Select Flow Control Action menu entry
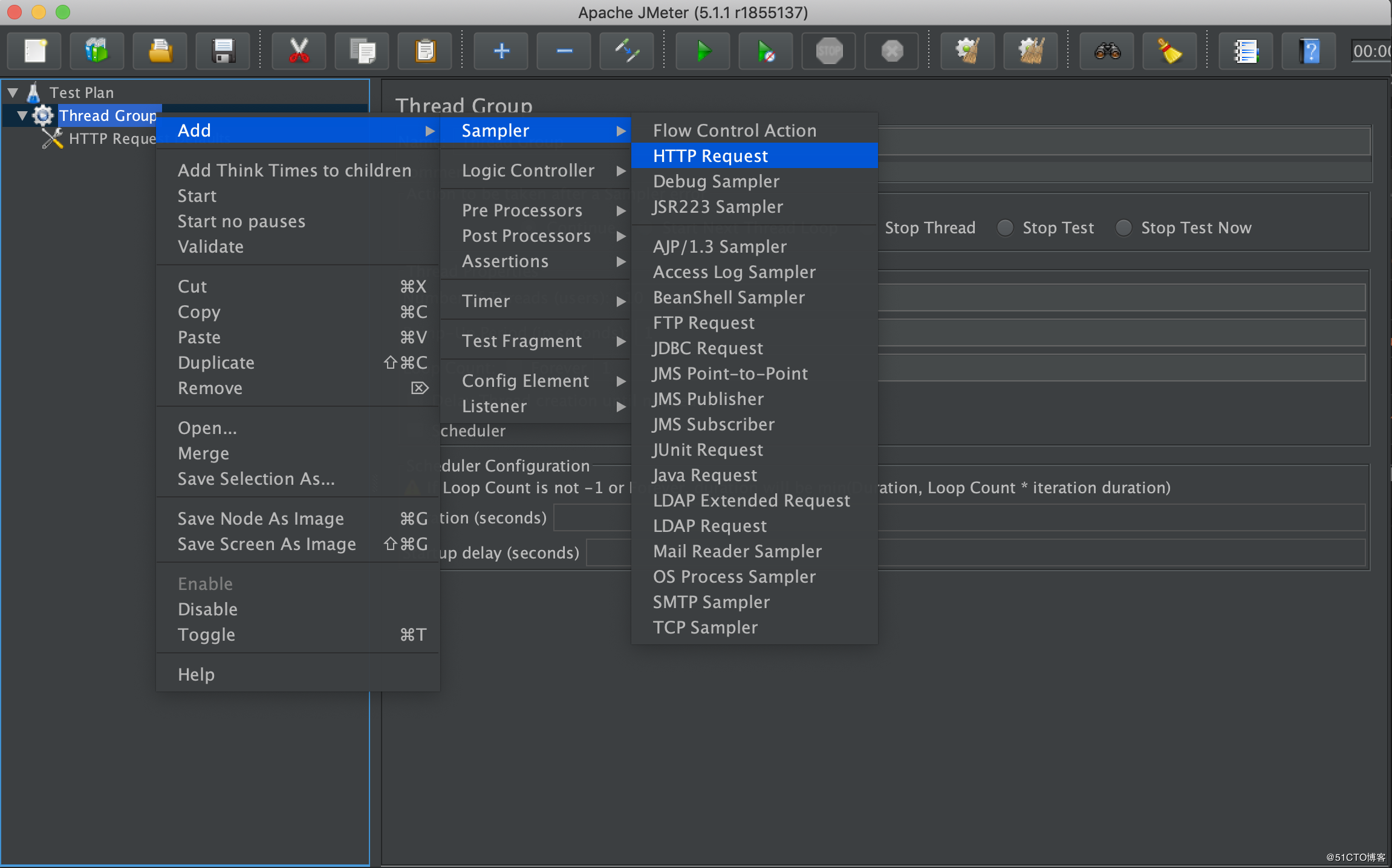 tap(754, 131)
